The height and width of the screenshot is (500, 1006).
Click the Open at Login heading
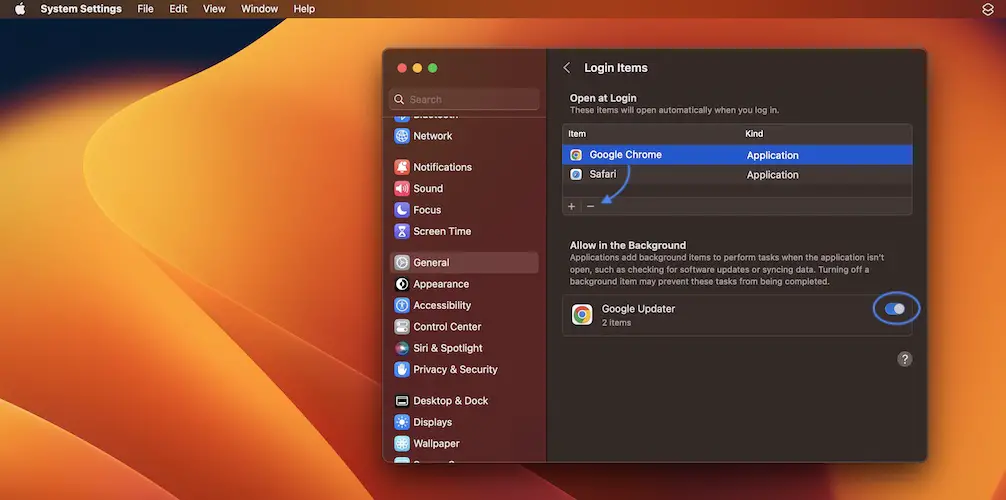tap(603, 98)
